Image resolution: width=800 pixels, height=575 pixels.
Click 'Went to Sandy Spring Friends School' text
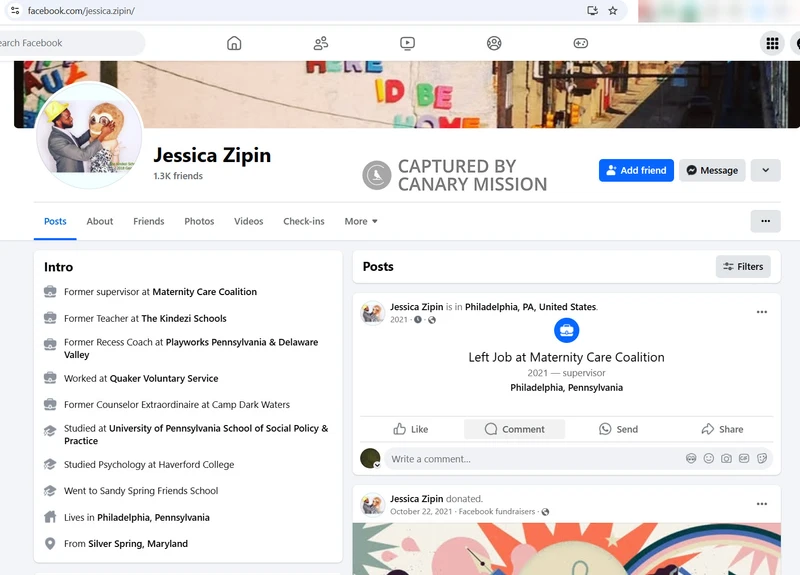(141, 491)
